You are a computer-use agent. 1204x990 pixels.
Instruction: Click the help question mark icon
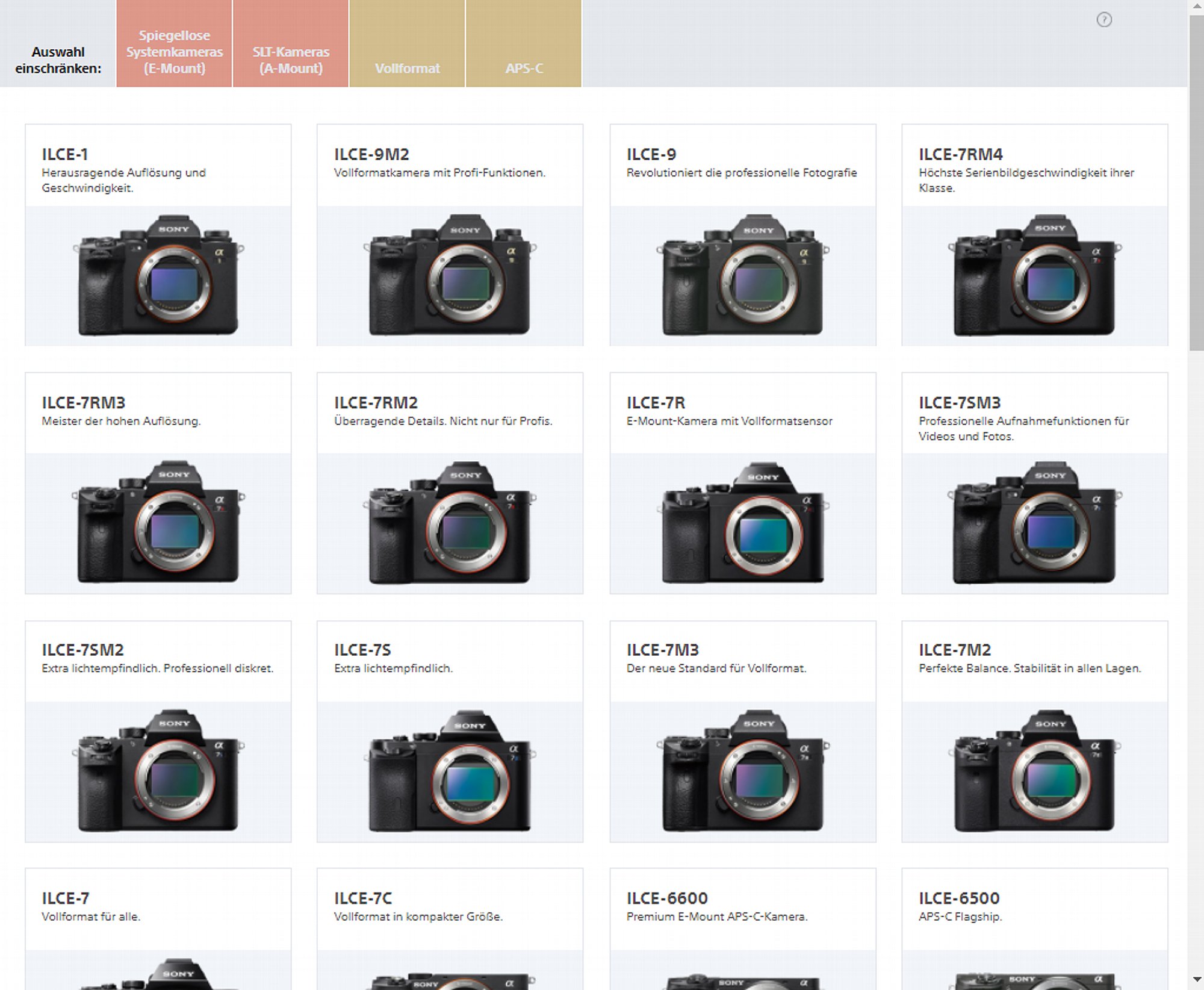[x=1103, y=20]
